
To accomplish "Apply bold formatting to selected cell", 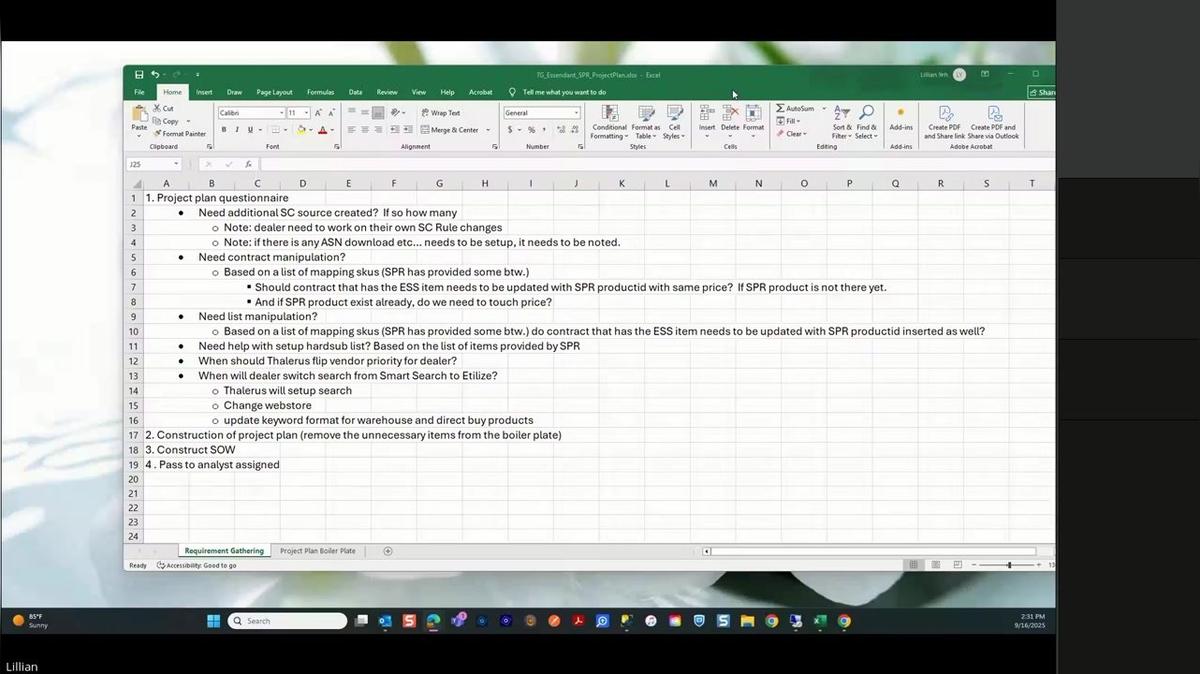I will tap(224, 129).
